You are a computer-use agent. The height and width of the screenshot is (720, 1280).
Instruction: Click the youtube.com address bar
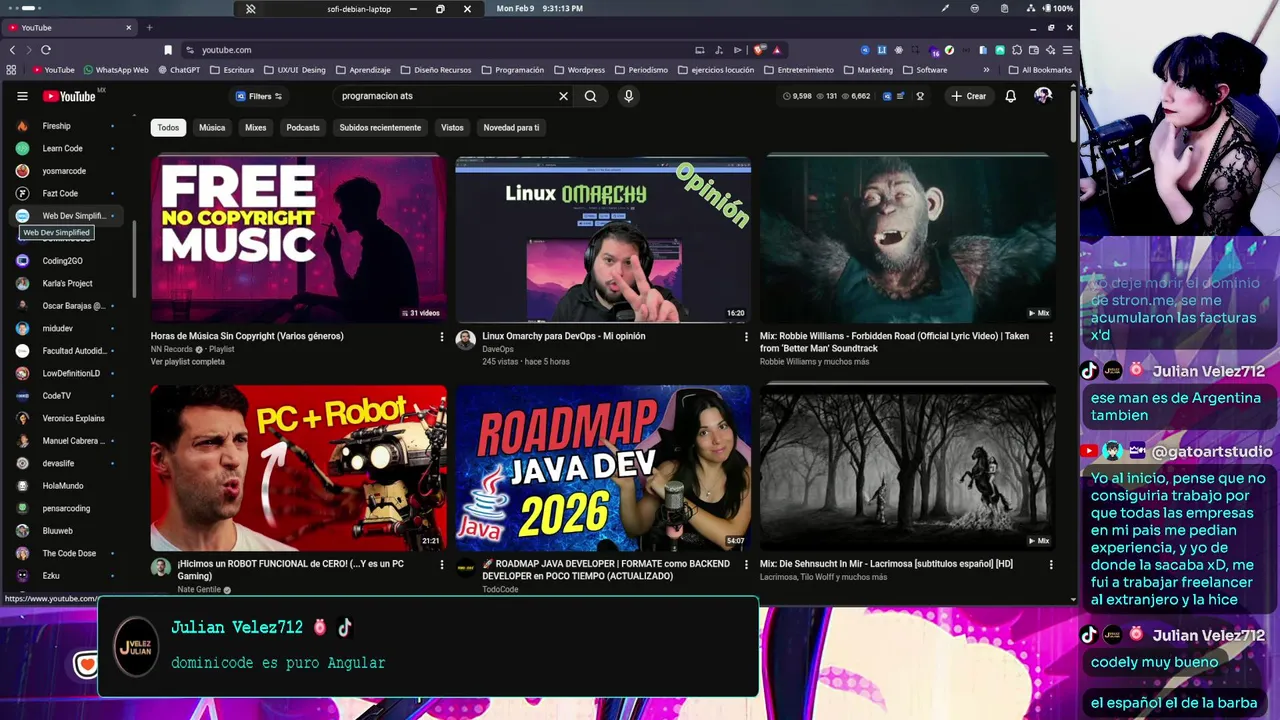(440, 50)
